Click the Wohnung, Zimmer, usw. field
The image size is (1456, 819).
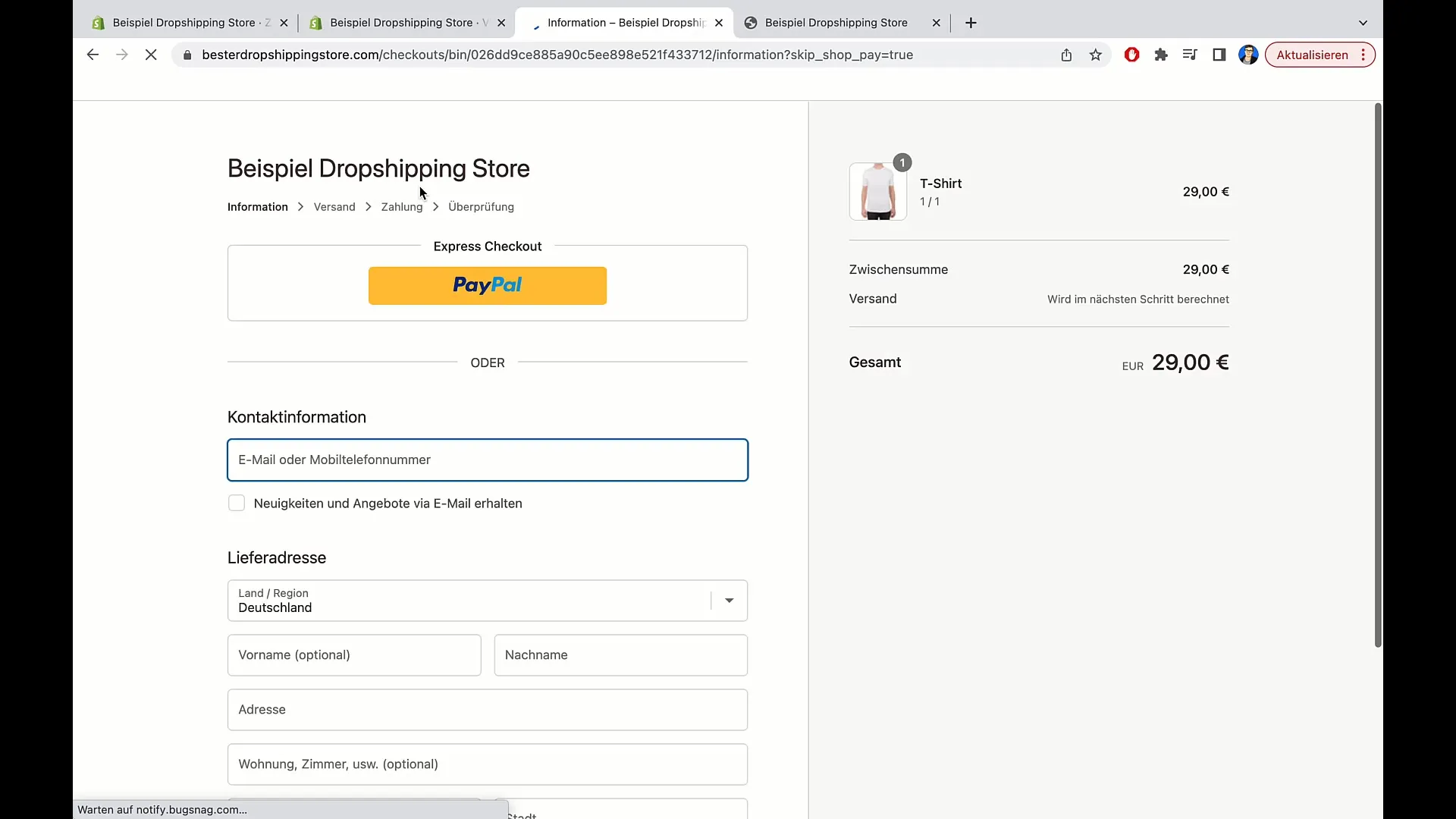click(x=488, y=764)
